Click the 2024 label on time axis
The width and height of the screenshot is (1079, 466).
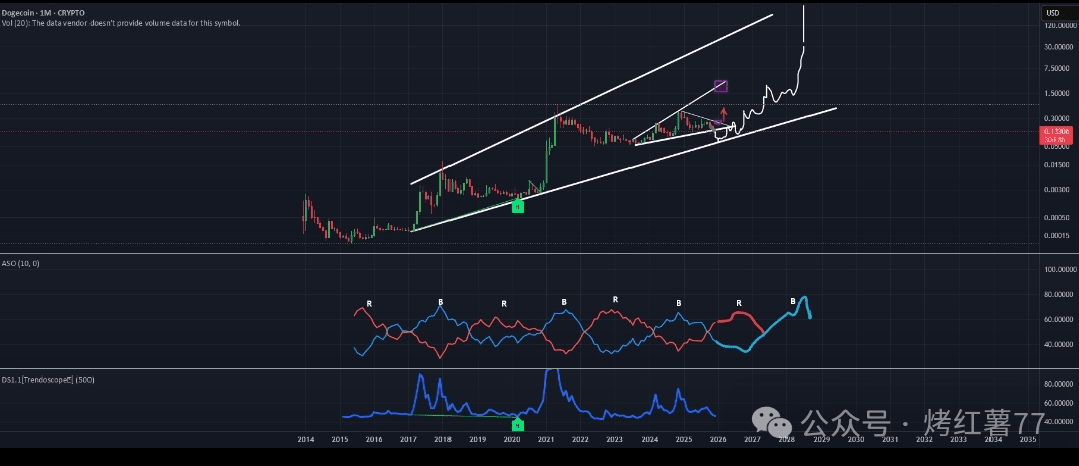[x=649, y=439]
